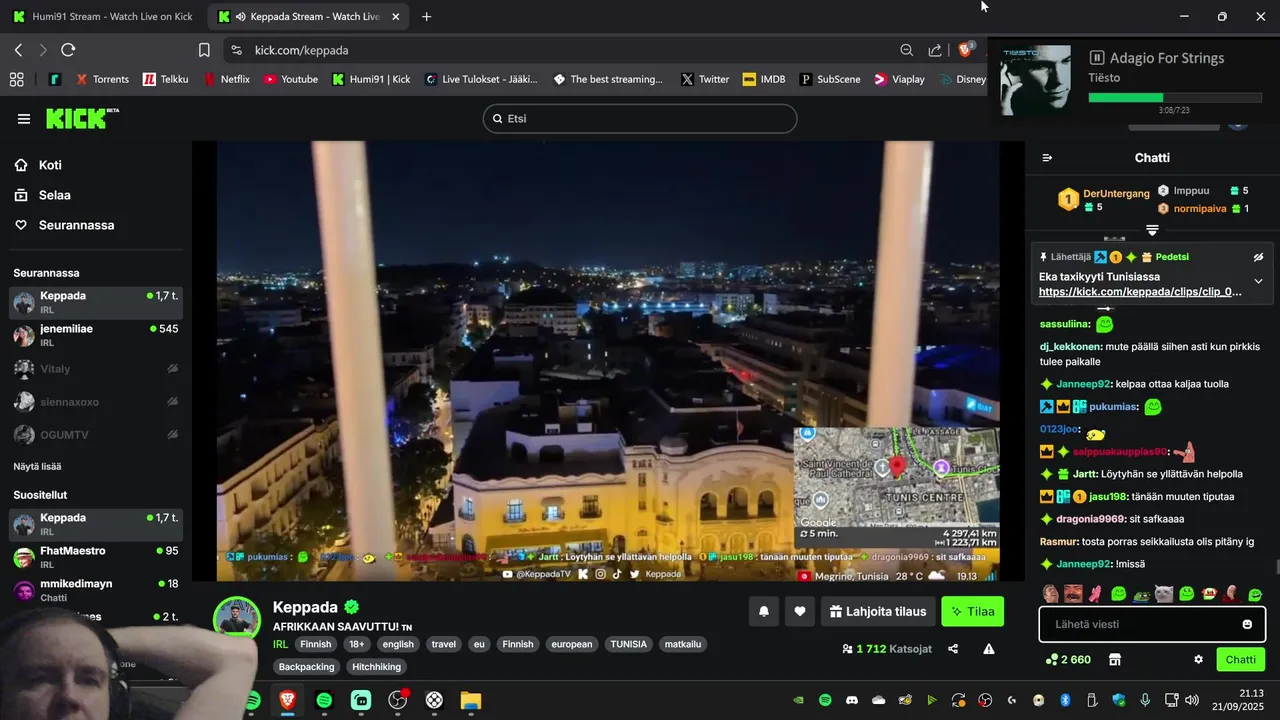Bookmark this page with bookmark icon
The width and height of the screenshot is (1280, 720).
[x=204, y=50]
